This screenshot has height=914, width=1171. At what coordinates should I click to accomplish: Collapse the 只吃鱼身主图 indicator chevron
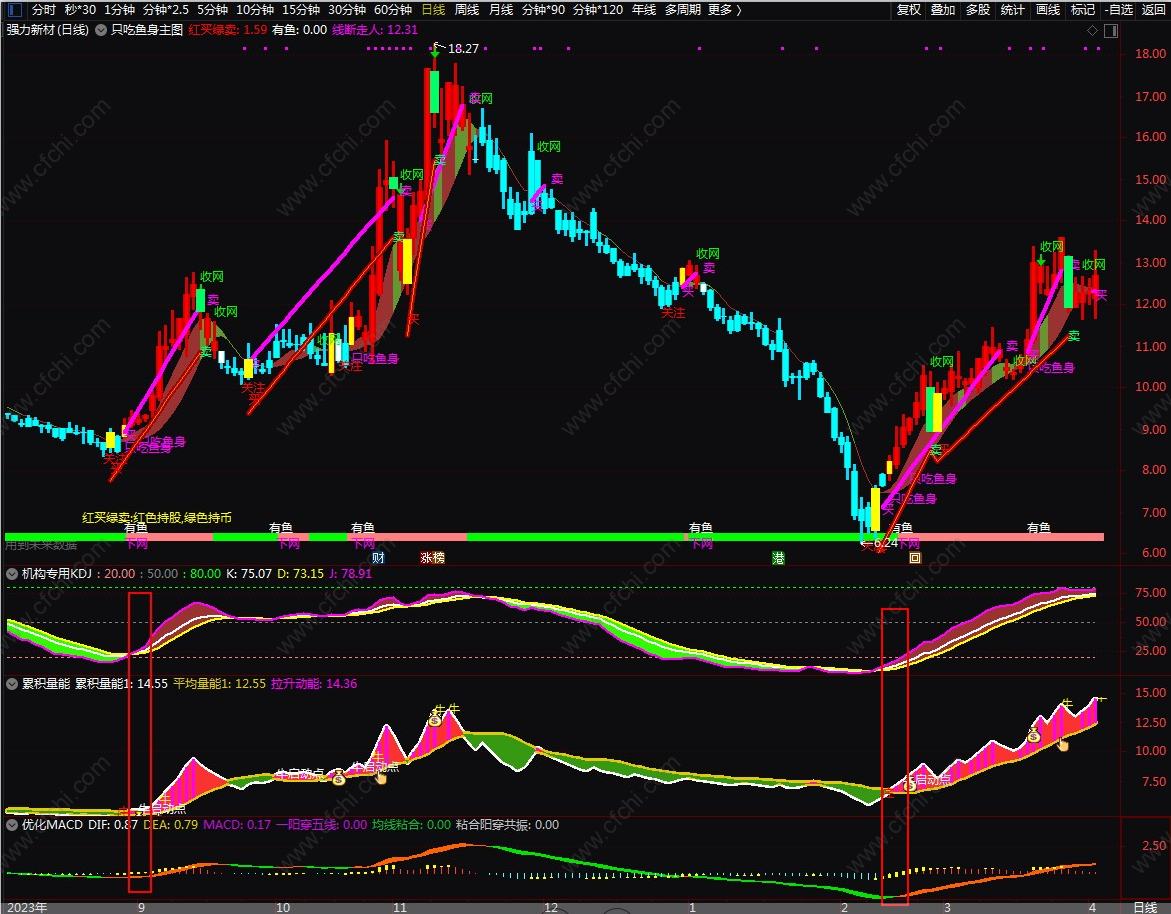pos(100,30)
